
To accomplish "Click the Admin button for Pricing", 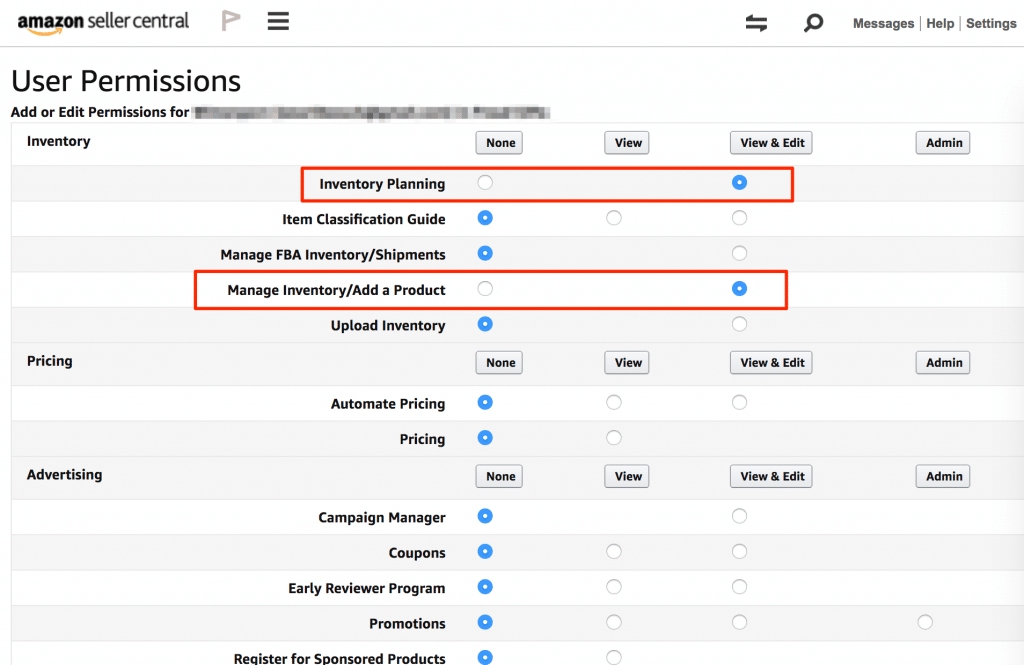I will [x=943, y=362].
